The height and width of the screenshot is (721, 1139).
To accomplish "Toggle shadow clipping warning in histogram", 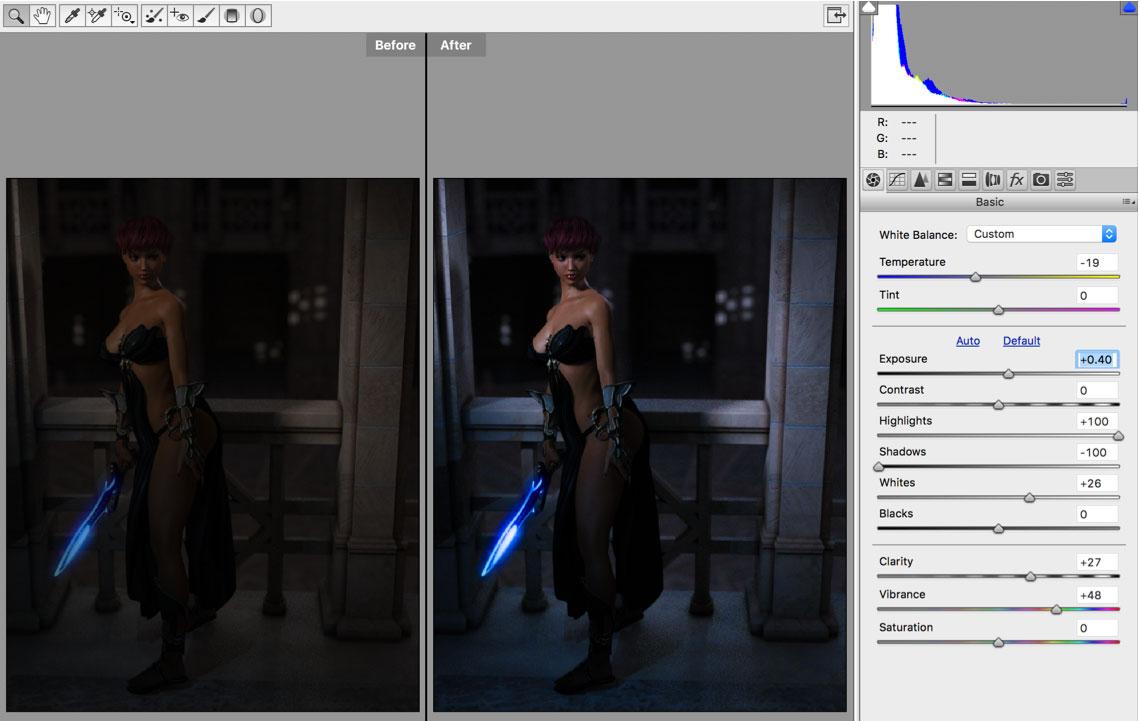I will [x=869, y=7].
